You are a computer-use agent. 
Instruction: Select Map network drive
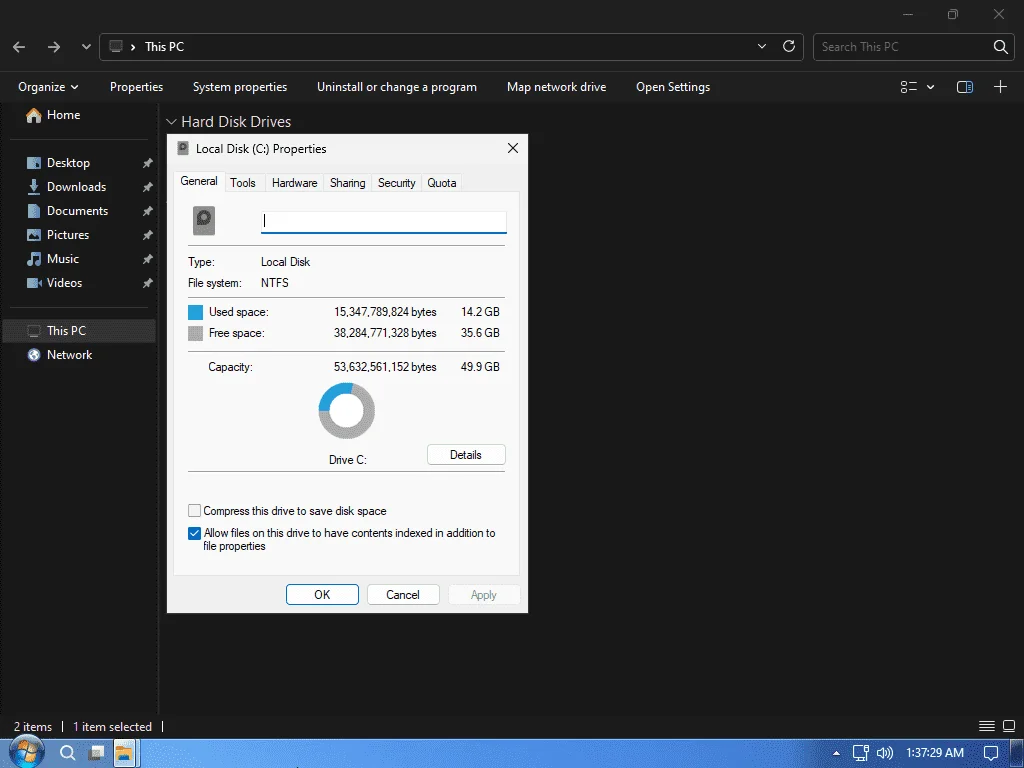coord(556,87)
